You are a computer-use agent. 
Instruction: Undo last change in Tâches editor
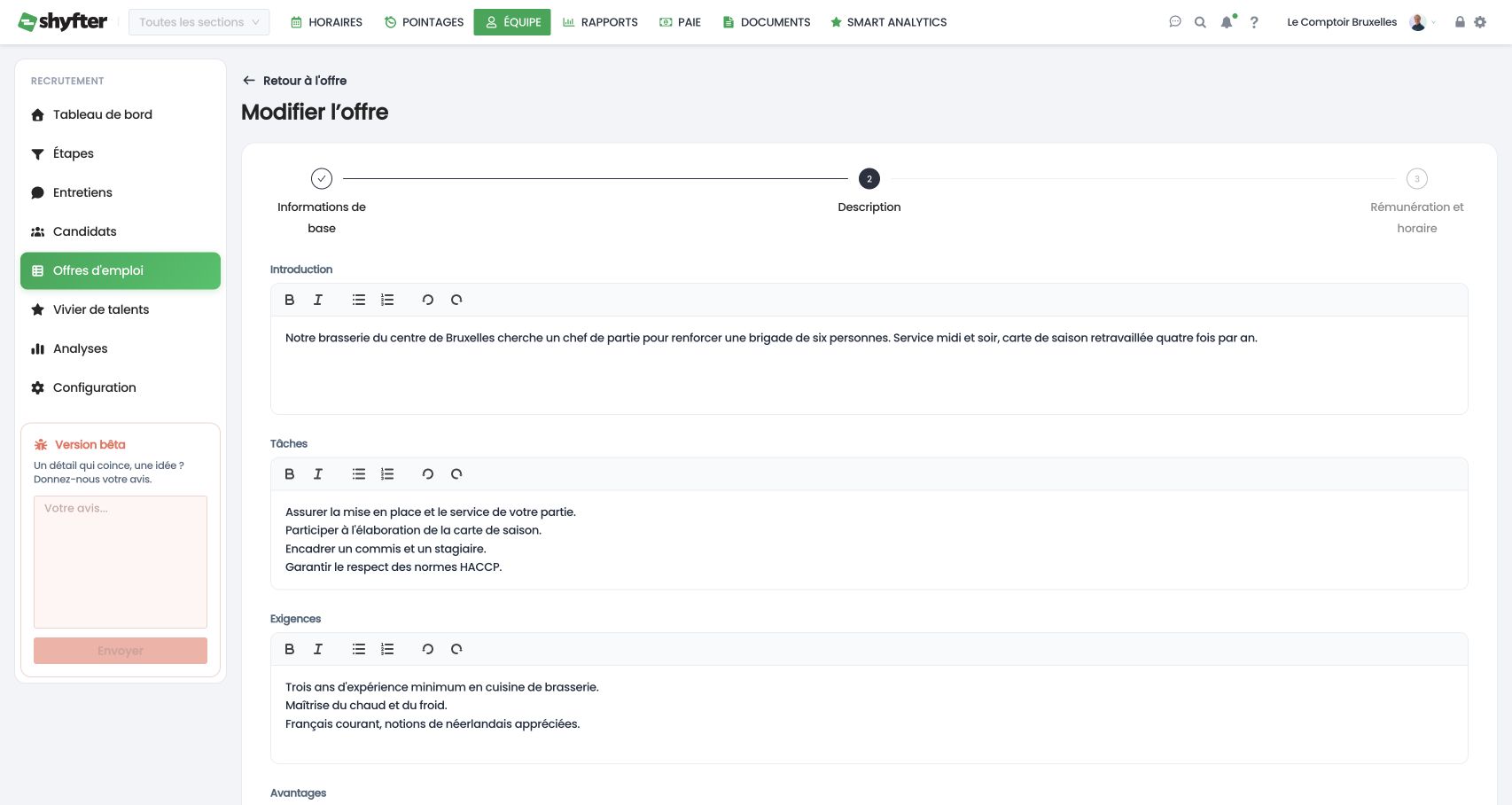pos(428,474)
